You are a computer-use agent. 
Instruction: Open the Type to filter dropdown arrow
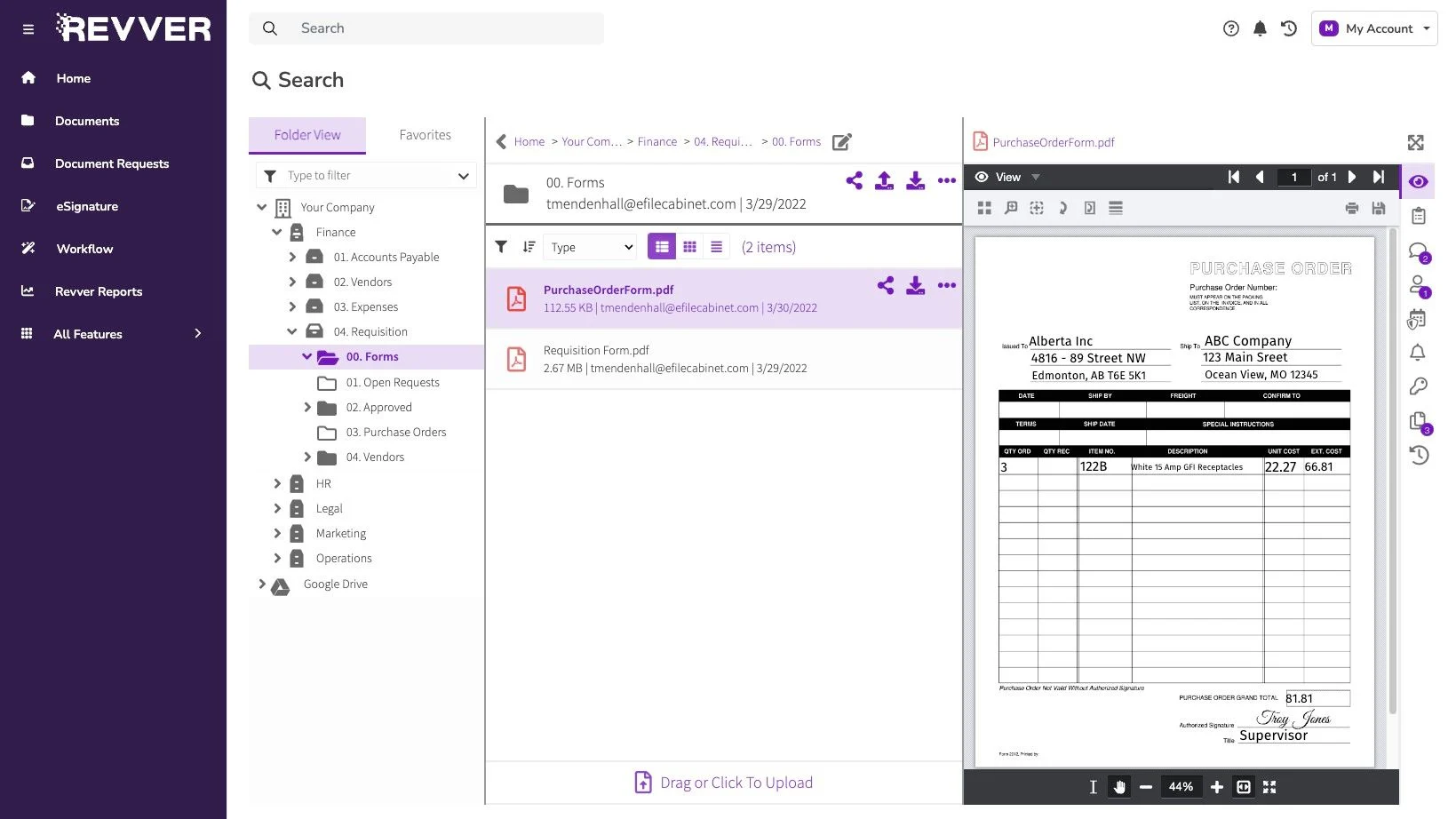463,176
